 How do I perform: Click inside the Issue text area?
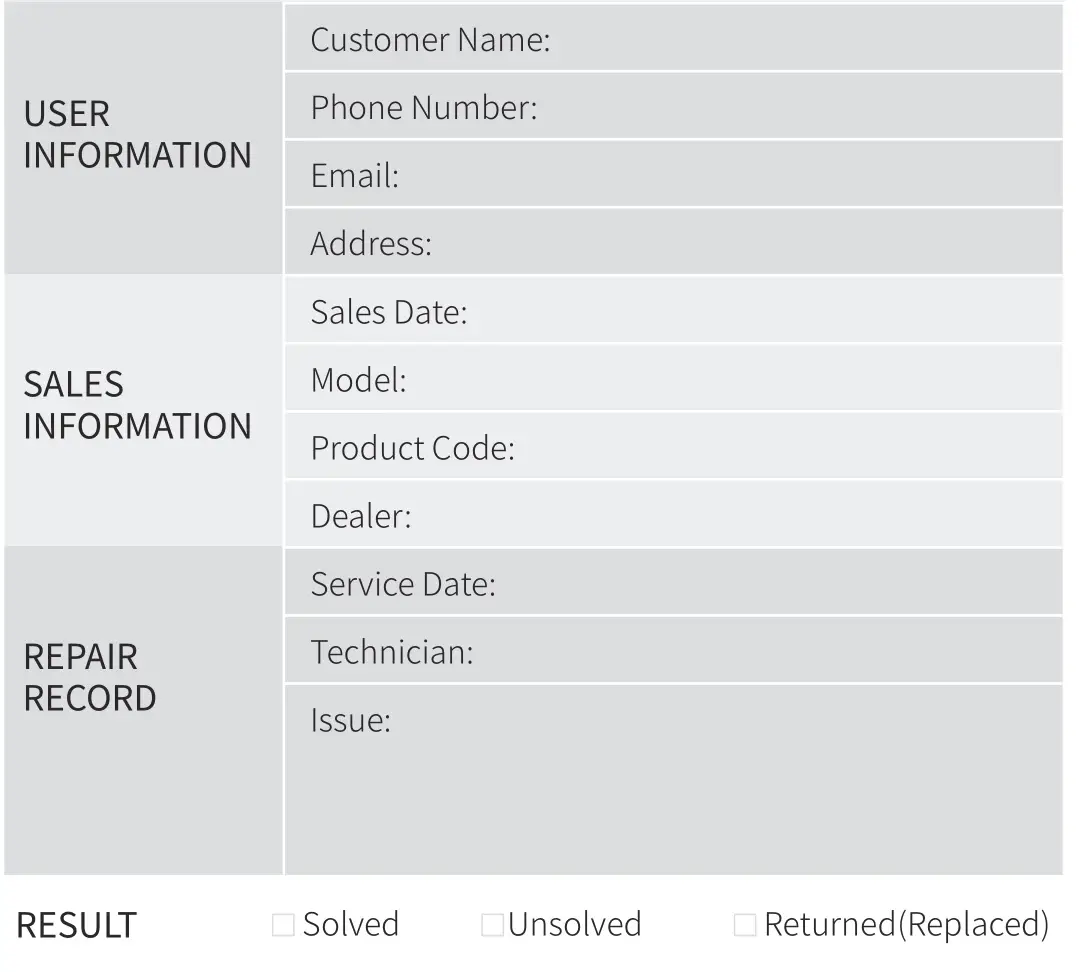(x=672, y=790)
